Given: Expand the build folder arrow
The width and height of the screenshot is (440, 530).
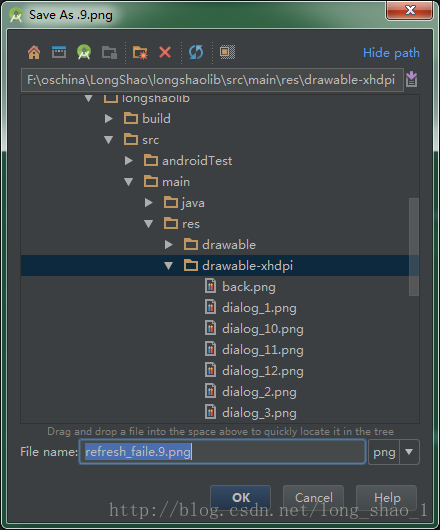Looking at the screenshot, I should click(109, 119).
